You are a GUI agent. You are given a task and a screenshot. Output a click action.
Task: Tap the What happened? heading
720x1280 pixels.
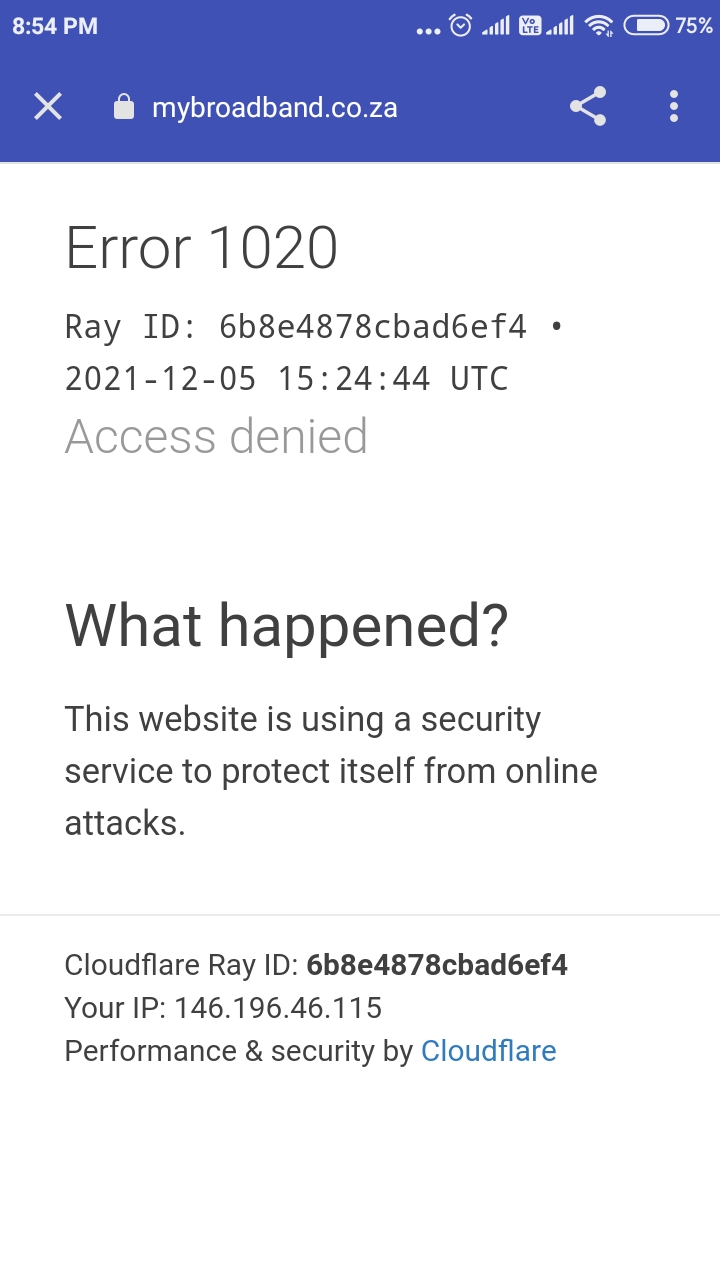[x=287, y=625]
